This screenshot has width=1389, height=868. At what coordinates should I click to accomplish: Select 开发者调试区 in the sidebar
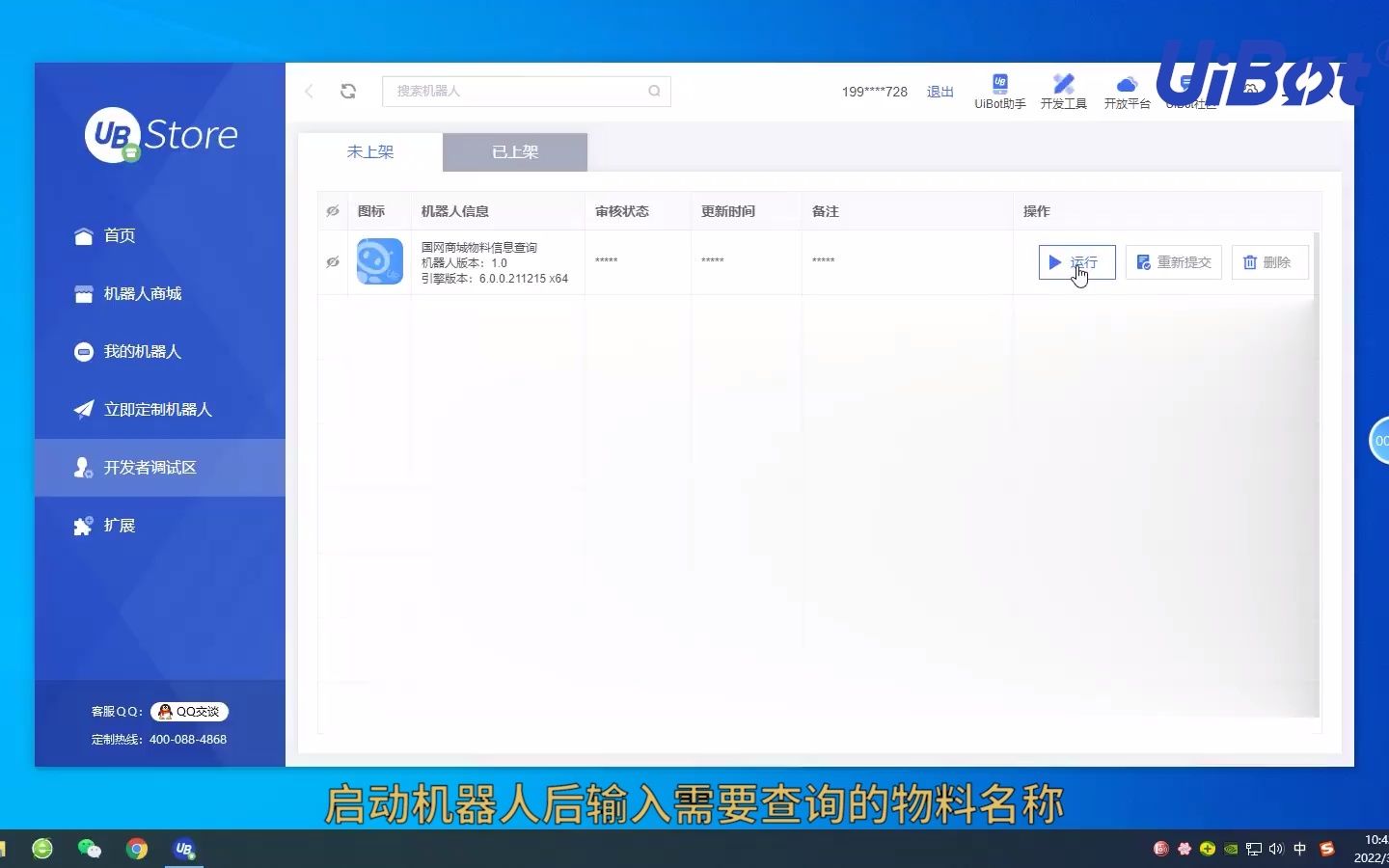(x=160, y=467)
